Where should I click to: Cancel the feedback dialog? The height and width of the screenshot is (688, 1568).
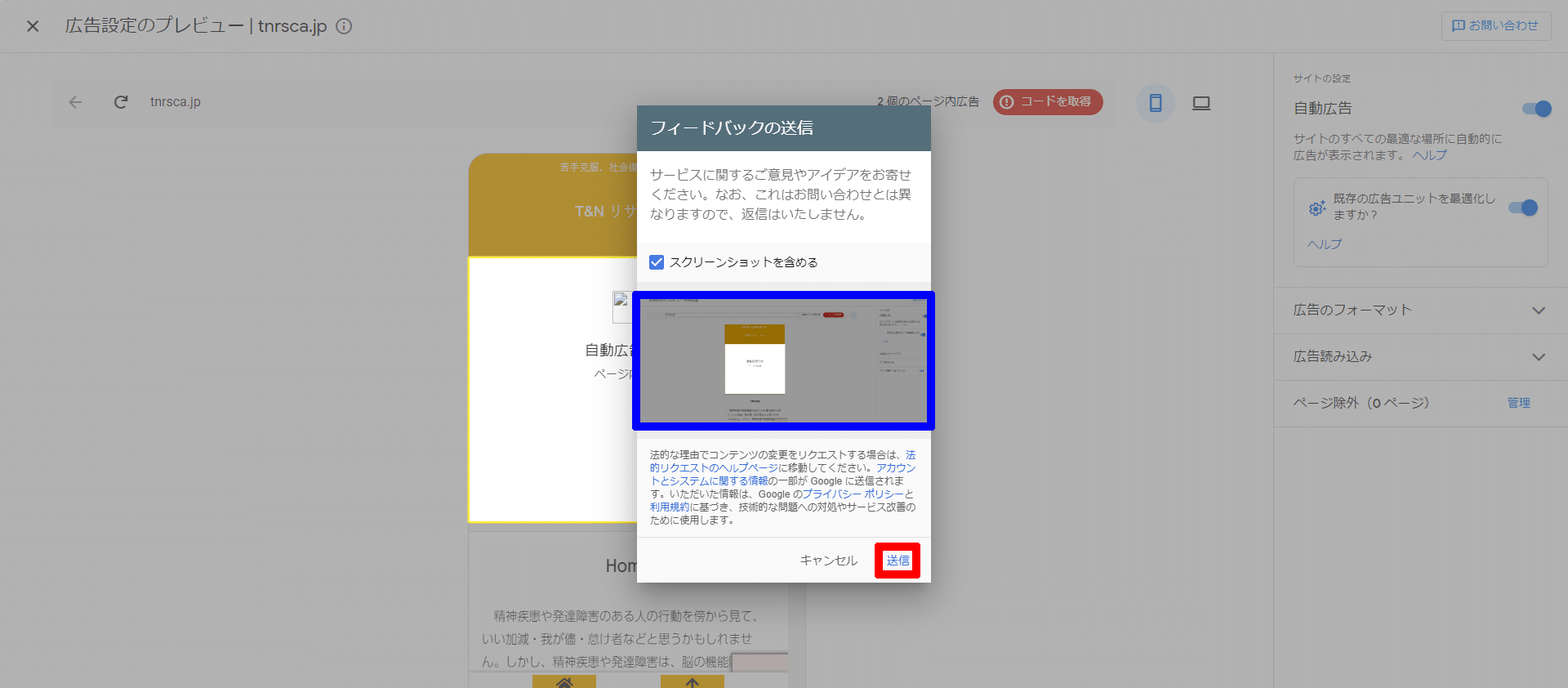828,561
